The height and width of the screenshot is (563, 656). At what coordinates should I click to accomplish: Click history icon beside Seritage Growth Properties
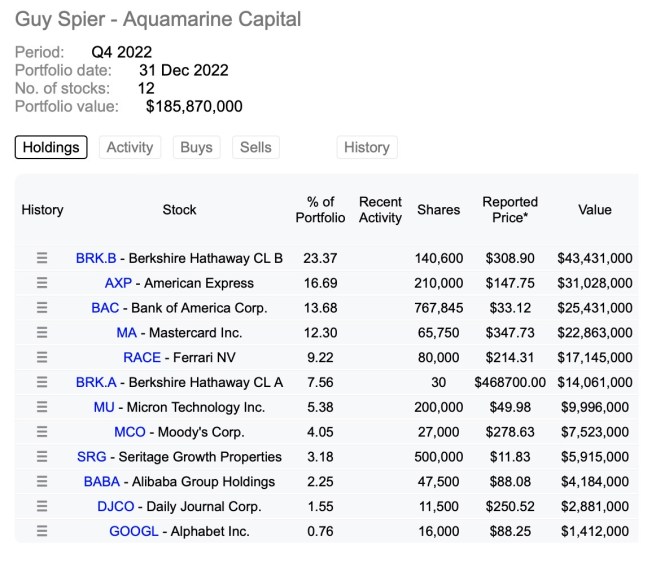(42, 456)
